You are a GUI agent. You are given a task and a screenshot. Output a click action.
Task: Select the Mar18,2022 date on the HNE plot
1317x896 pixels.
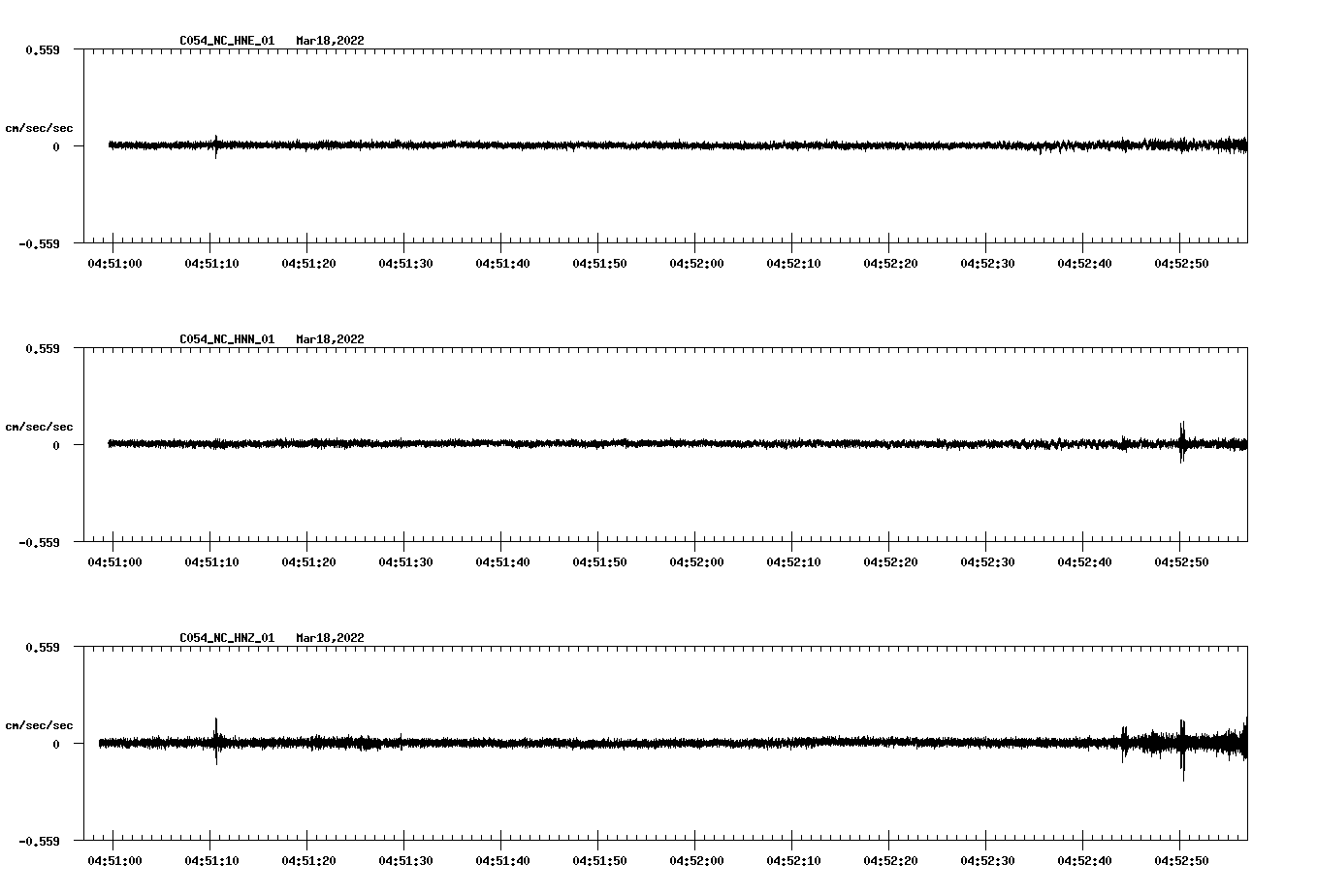(x=331, y=41)
